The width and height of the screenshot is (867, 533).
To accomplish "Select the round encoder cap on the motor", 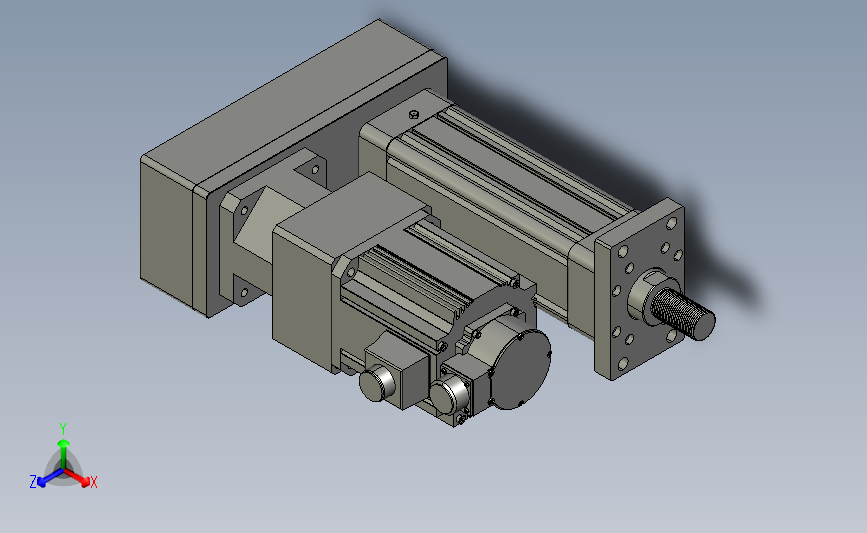I will (x=523, y=369).
